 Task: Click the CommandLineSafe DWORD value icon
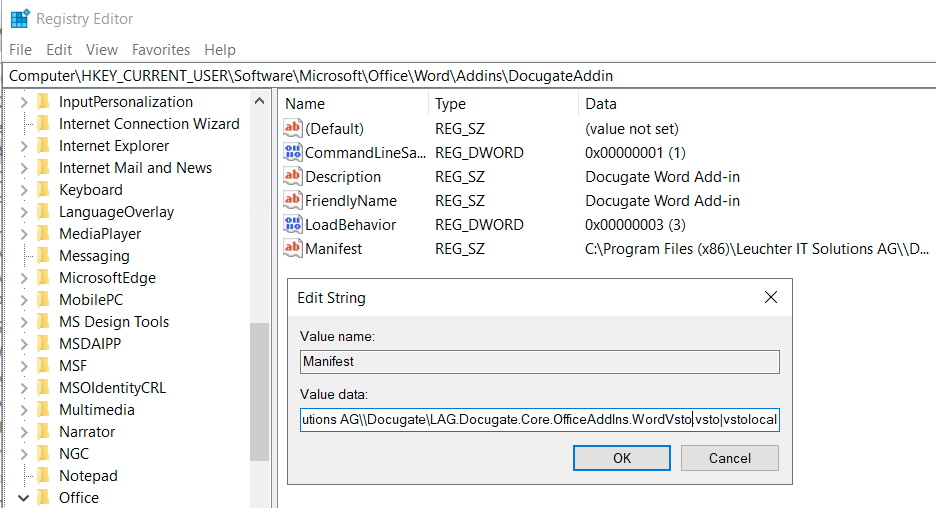click(292, 152)
